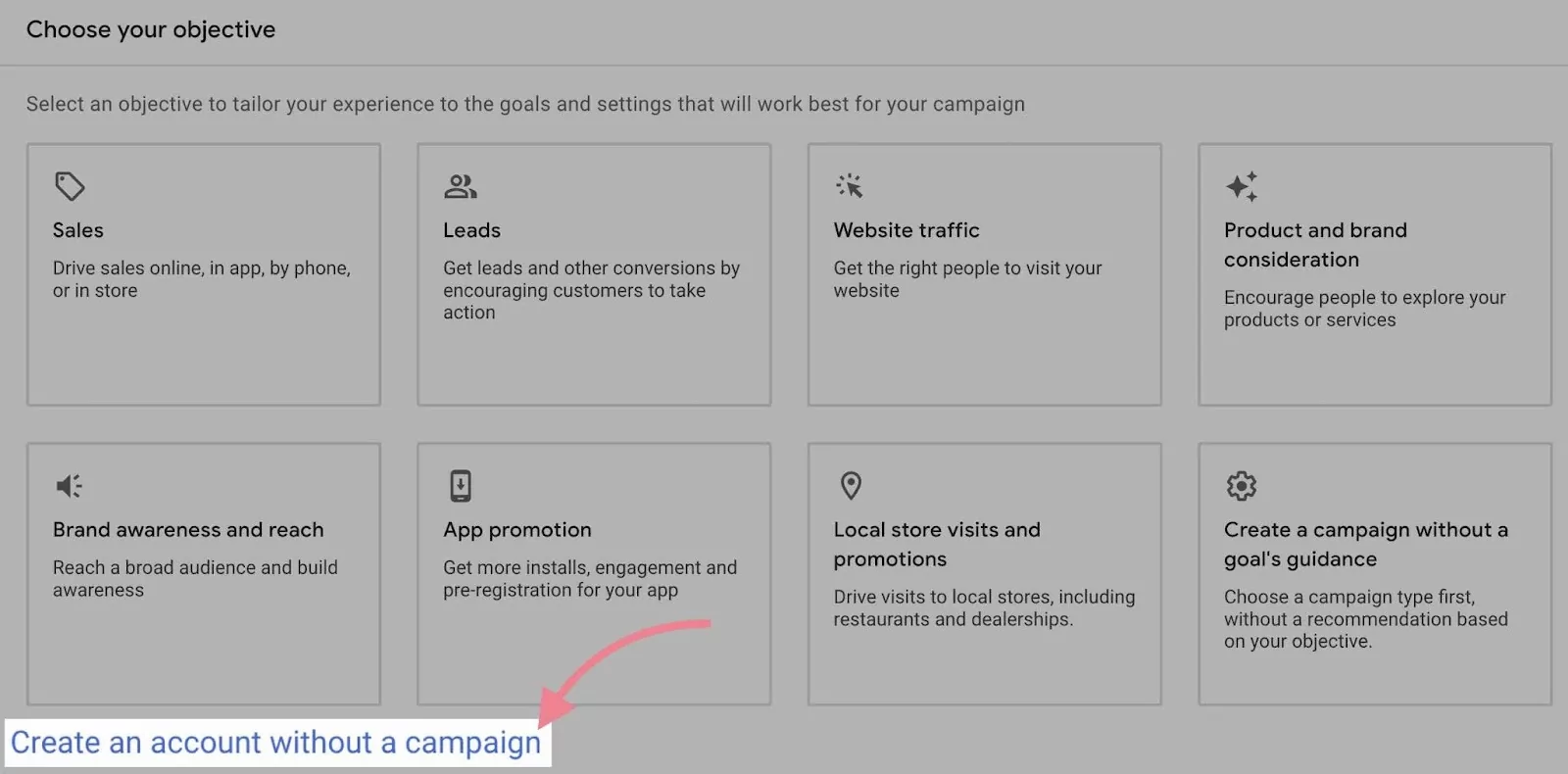
Task: Click the sparkle icon for brand consideration
Action: 1242,186
